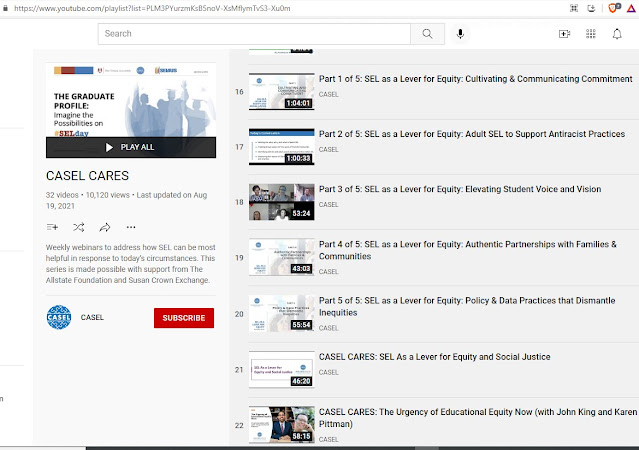This screenshot has height=450, width=639.
Task: Open The Urgency of Educational Equity Now video
Action: pyautogui.click(x=478, y=418)
